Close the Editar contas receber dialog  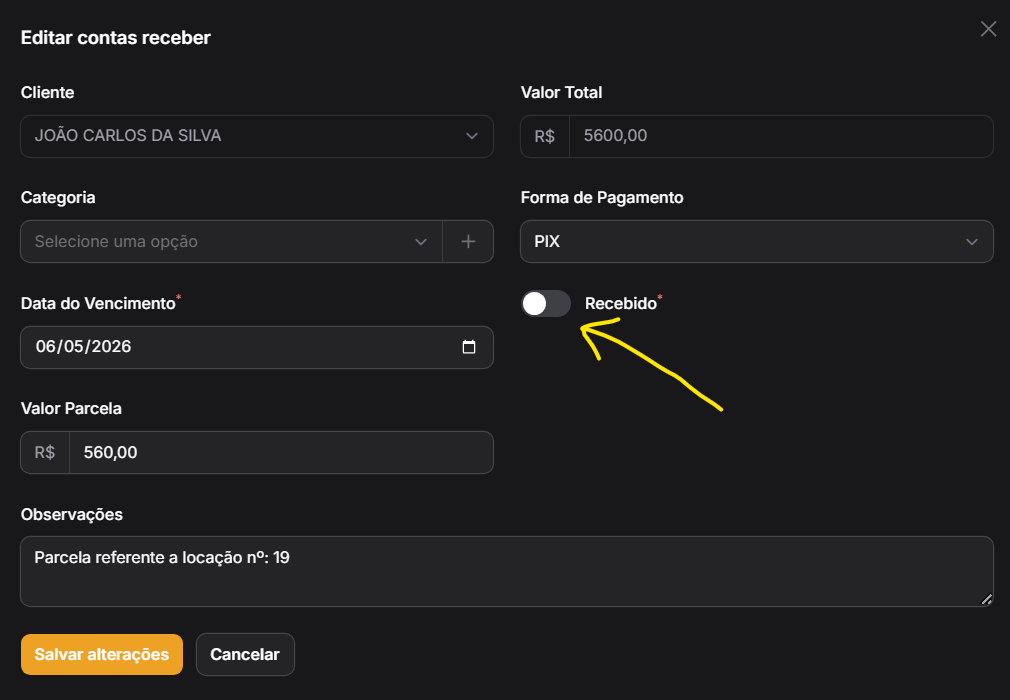tap(988, 29)
